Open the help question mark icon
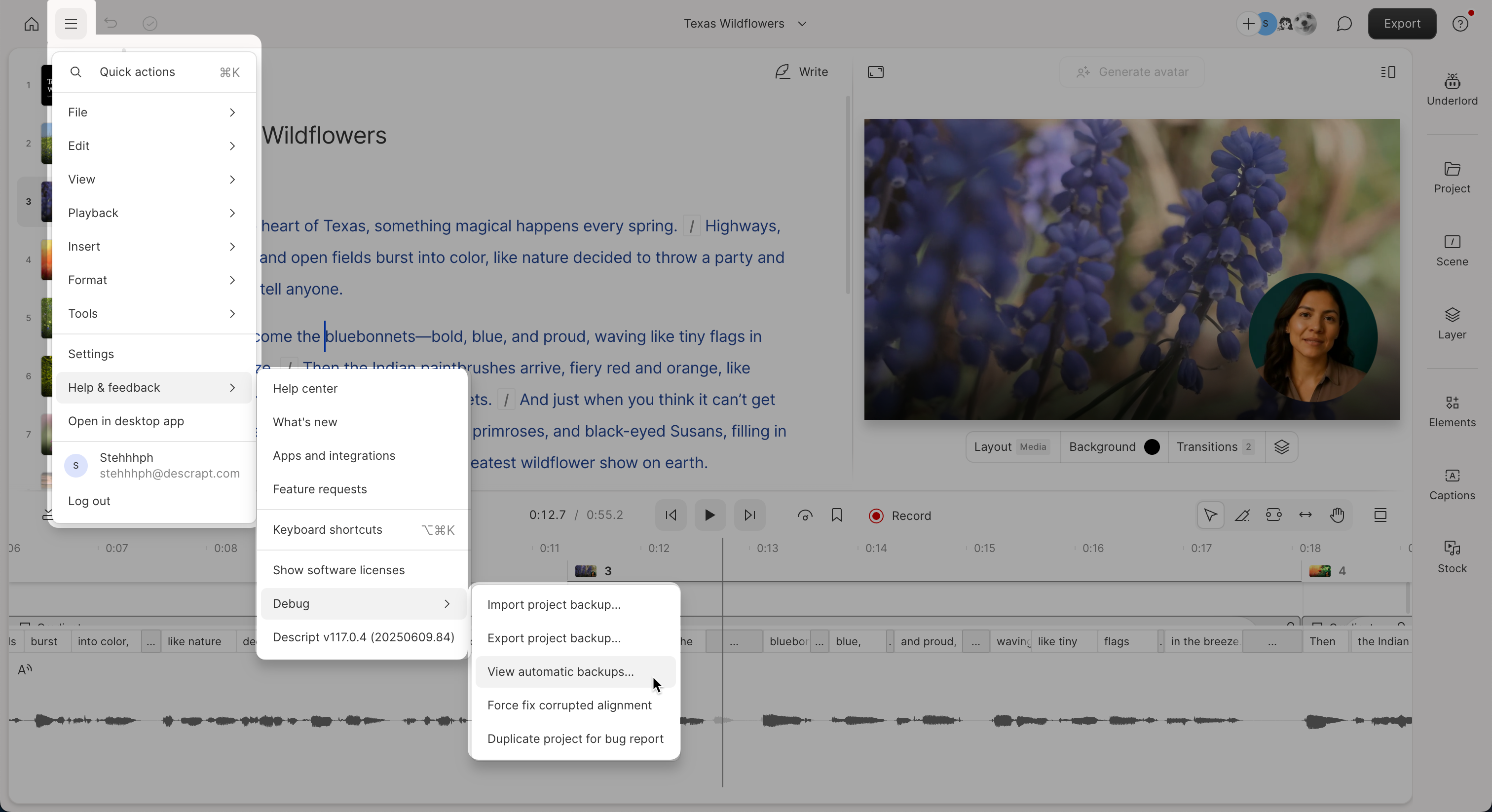Image resolution: width=1492 pixels, height=812 pixels. 1460,24
